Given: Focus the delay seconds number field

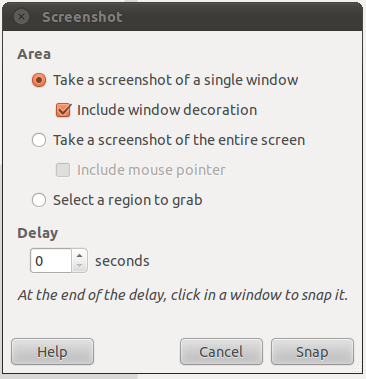Looking at the screenshot, I should pyautogui.click(x=51, y=261).
